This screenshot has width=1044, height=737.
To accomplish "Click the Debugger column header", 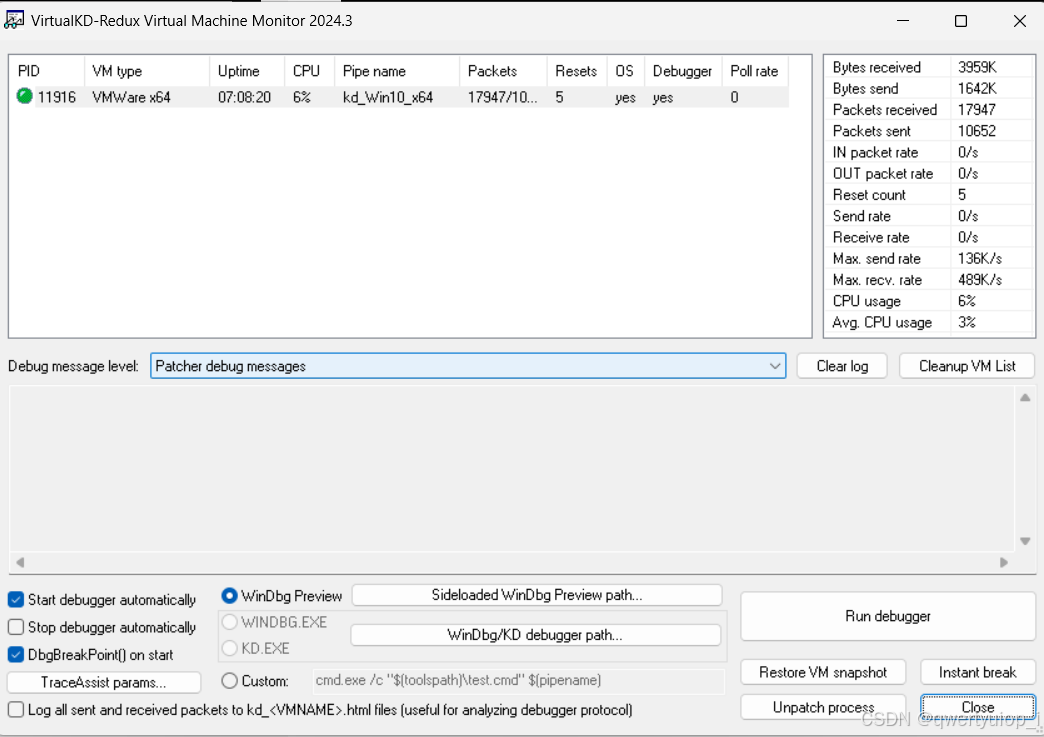I will coord(683,71).
